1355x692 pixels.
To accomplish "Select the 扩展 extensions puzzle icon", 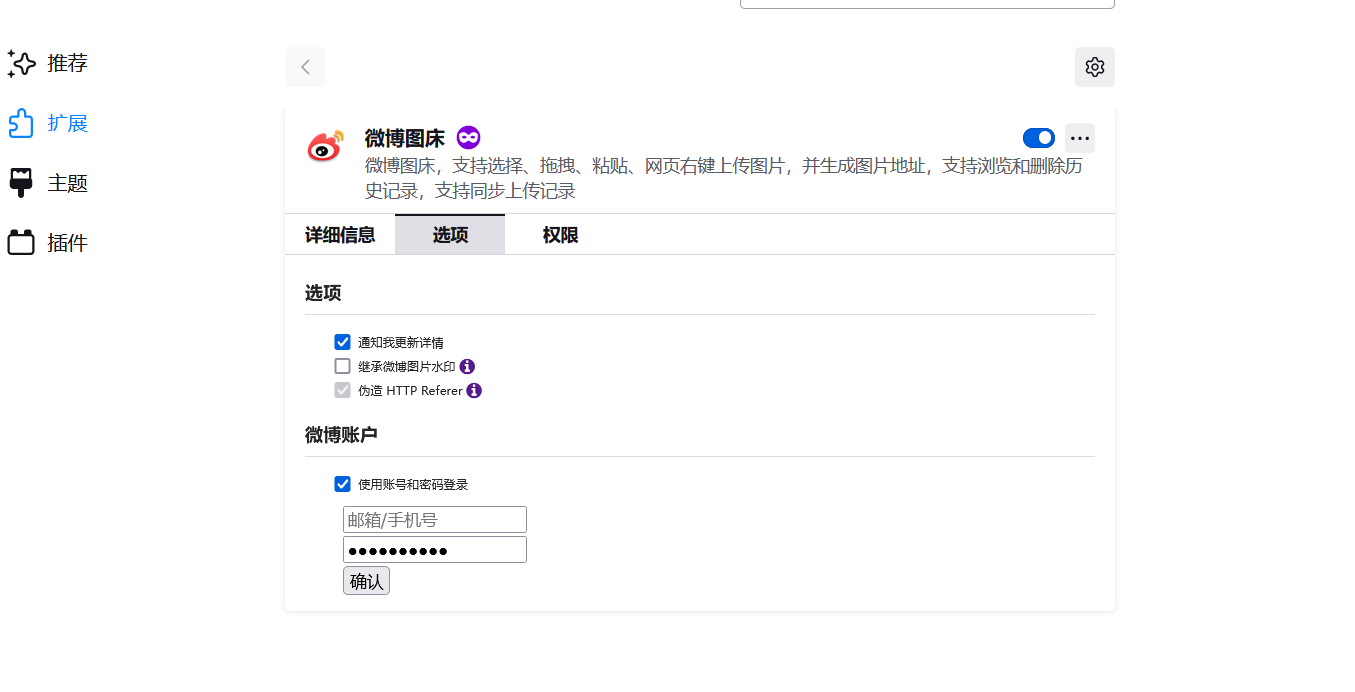I will pyautogui.click(x=21, y=123).
